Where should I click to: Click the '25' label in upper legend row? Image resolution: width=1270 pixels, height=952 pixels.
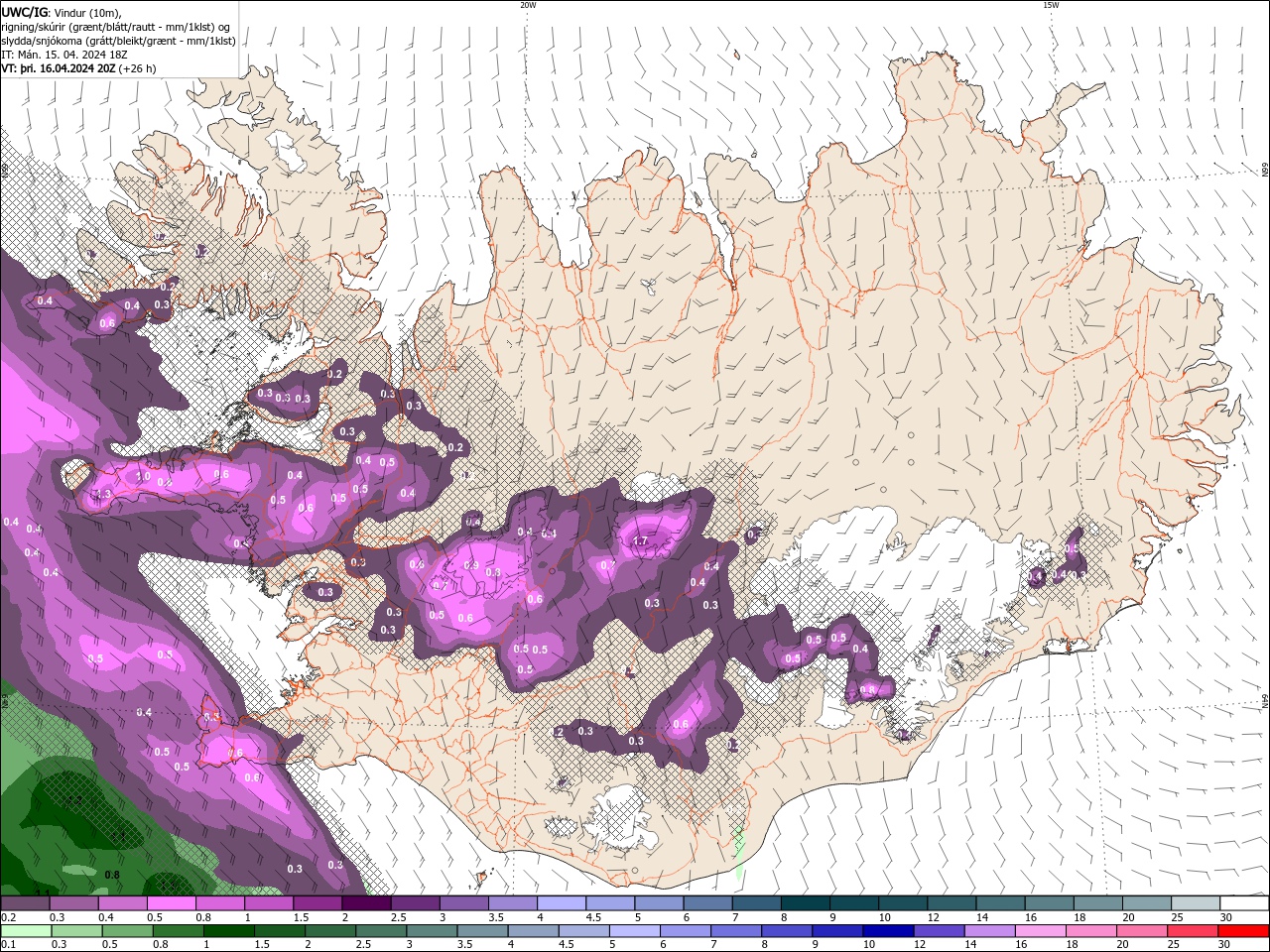tap(1179, 917)
